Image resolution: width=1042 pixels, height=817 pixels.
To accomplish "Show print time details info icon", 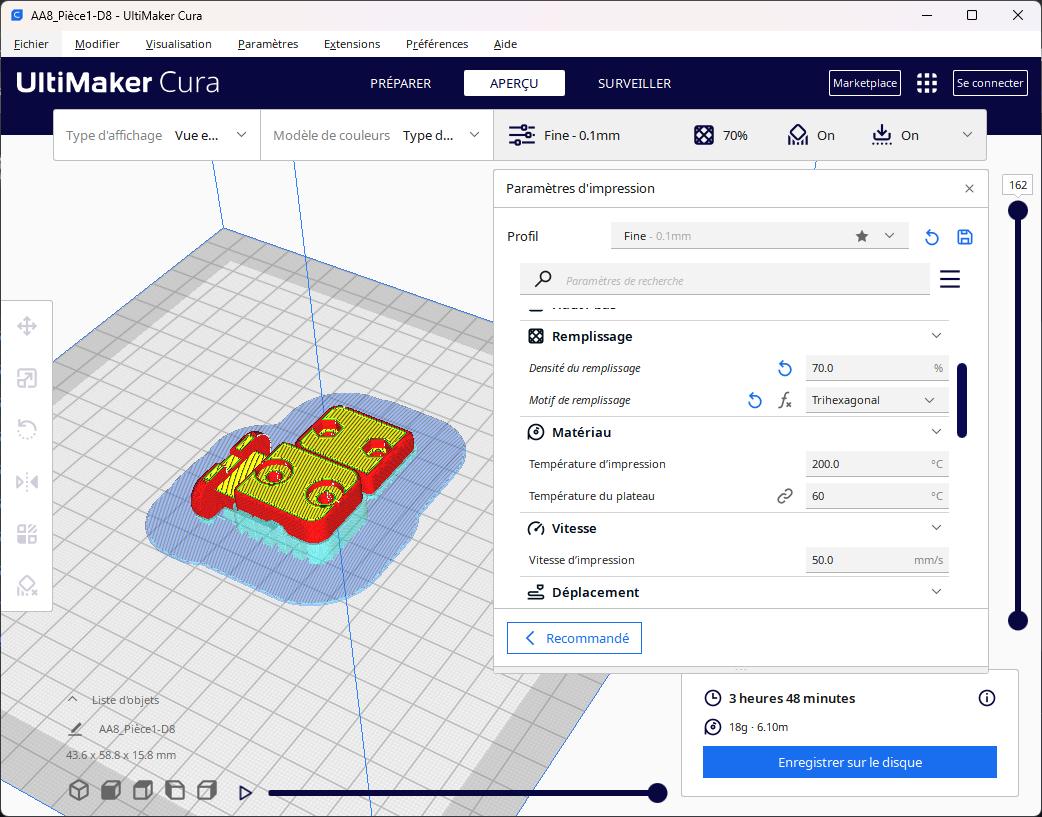I will [x=987, y=698].
